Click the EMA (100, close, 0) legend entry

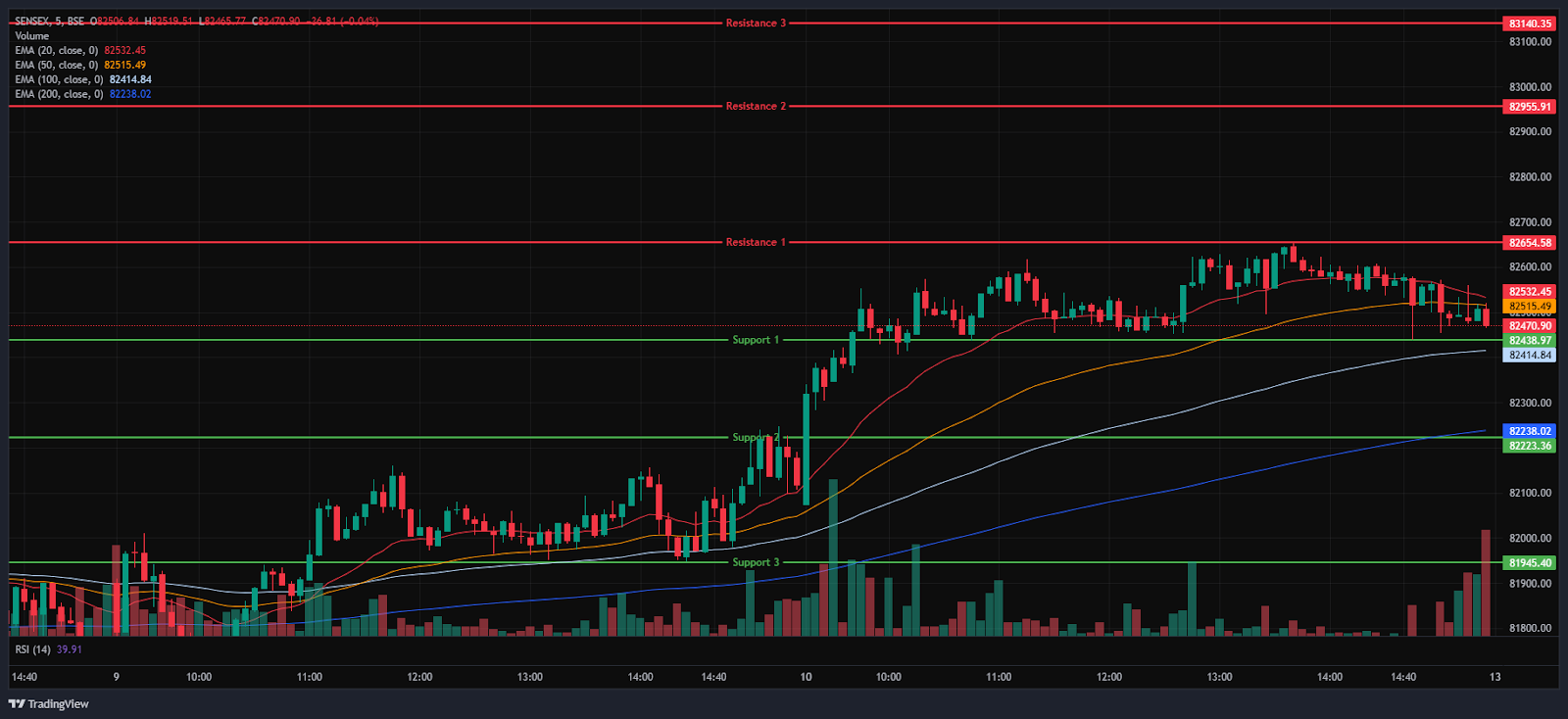coord(59,79)
